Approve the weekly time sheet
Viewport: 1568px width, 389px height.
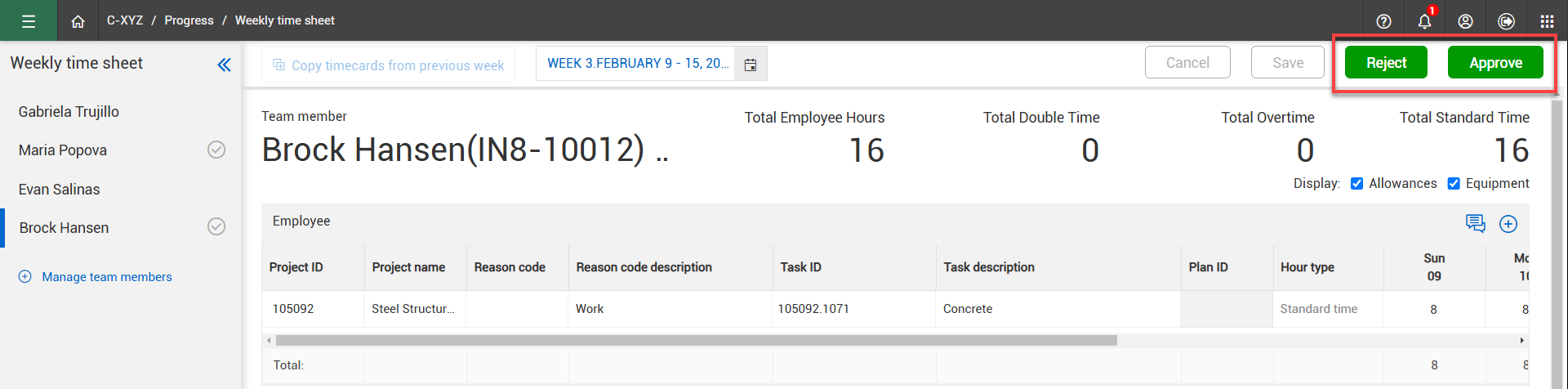[x=1494, y=63]
